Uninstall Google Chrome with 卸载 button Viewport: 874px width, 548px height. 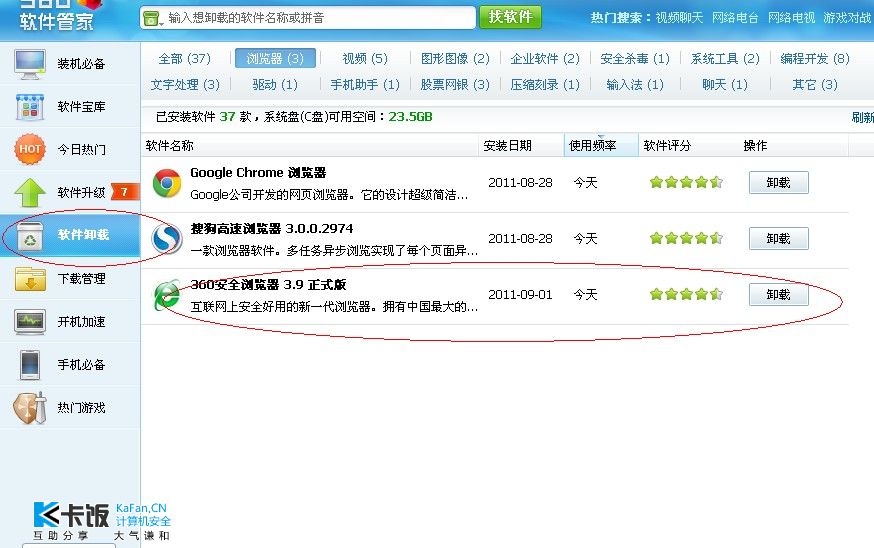(x=779, y=182)
